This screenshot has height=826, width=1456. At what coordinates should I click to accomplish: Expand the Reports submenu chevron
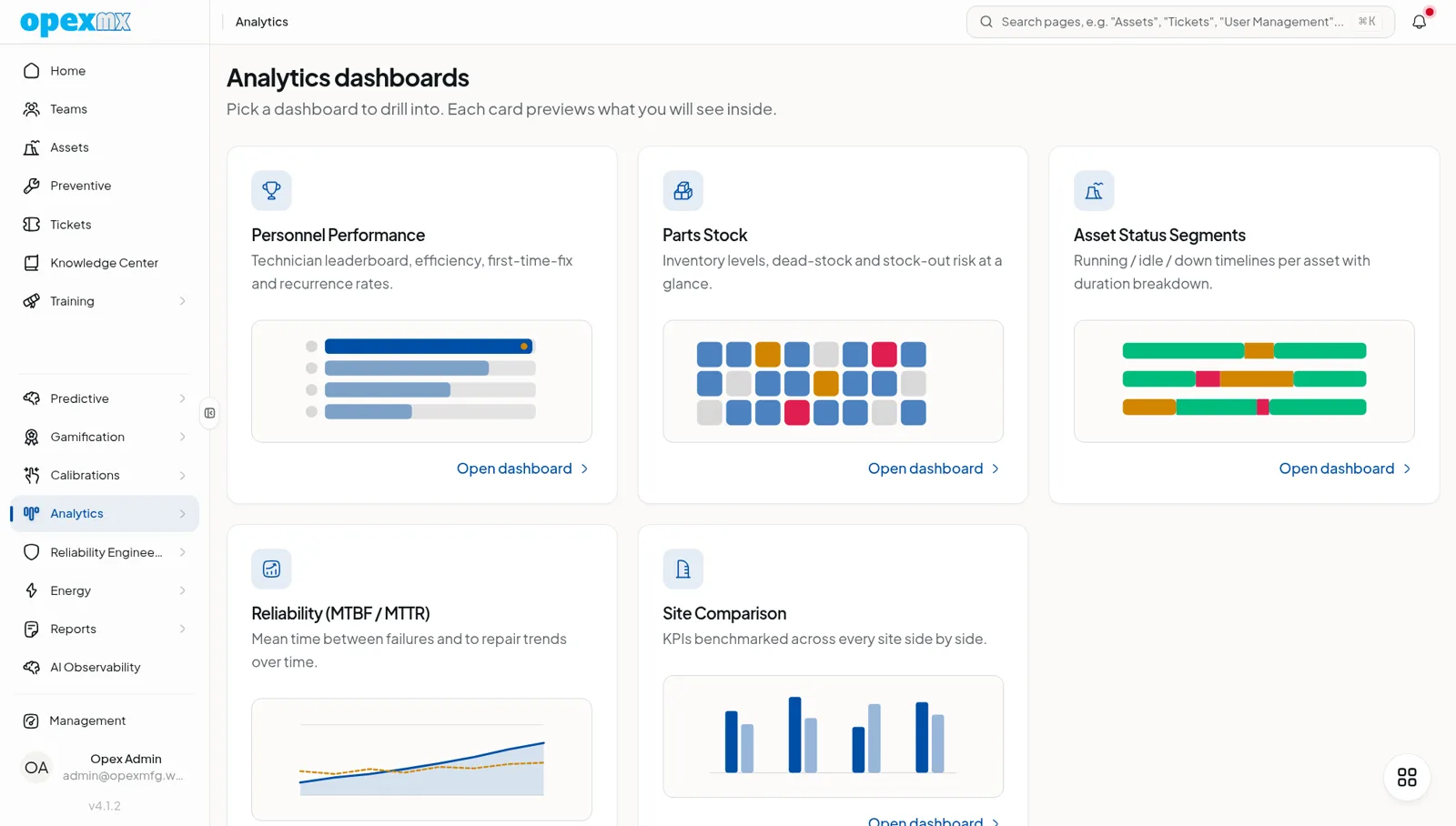click(x=183, y=629)
